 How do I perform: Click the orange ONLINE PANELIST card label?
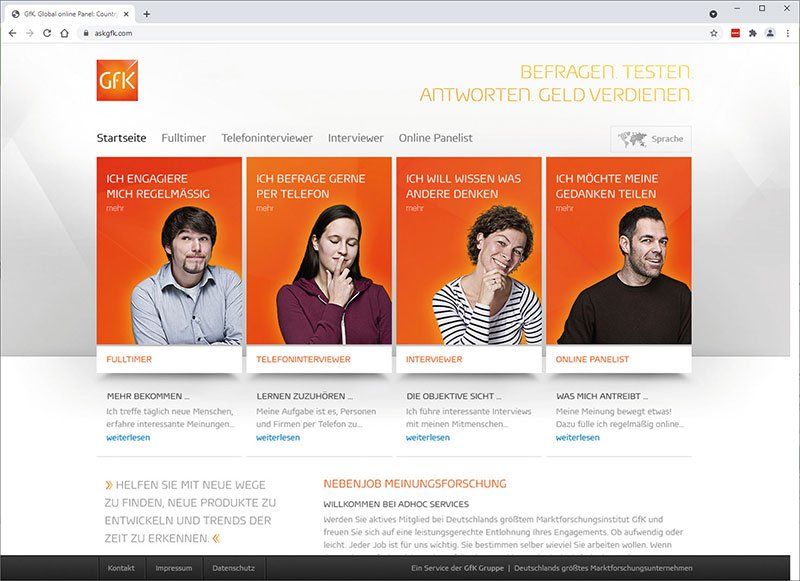pos(592,359)
